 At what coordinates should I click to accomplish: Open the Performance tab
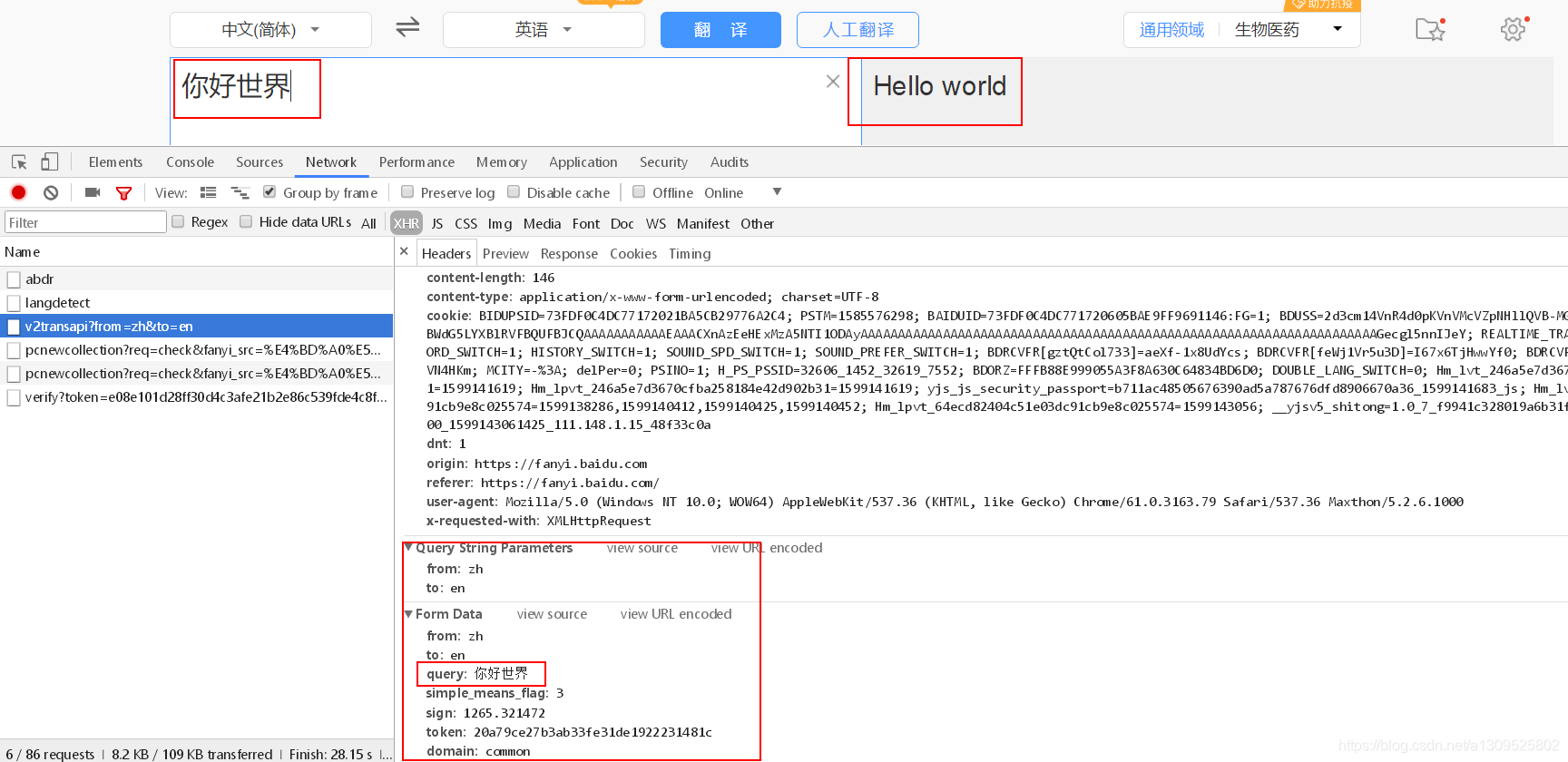416,162
